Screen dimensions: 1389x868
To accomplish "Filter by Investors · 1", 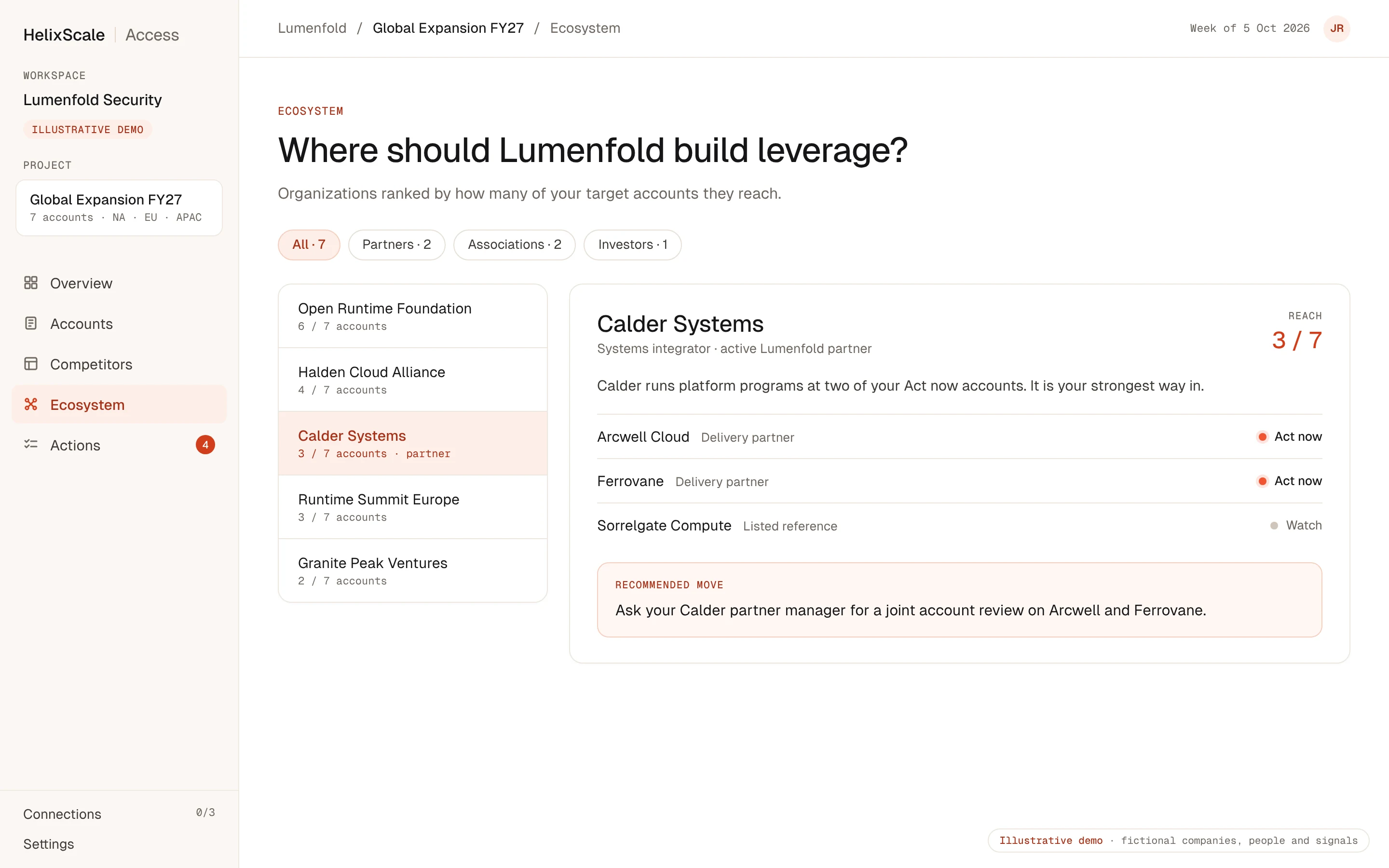I will coord(632,244).
